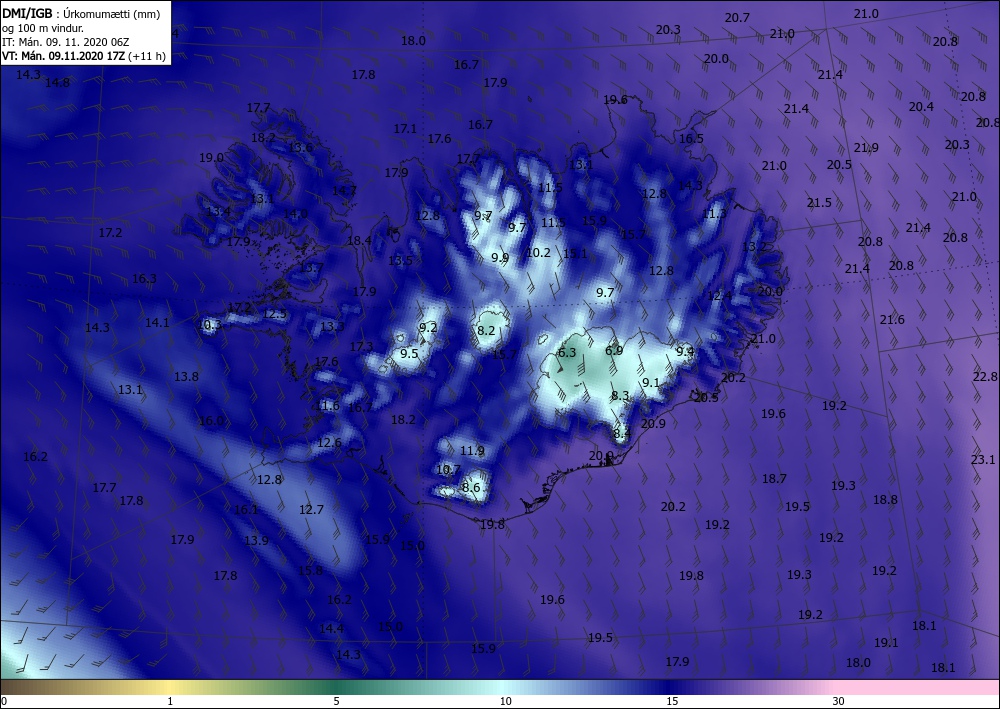Image resolution: width=1000 pixels, height=709 pixels.
Task: Click the '19.0' value on the map
Action: [211, 157]
